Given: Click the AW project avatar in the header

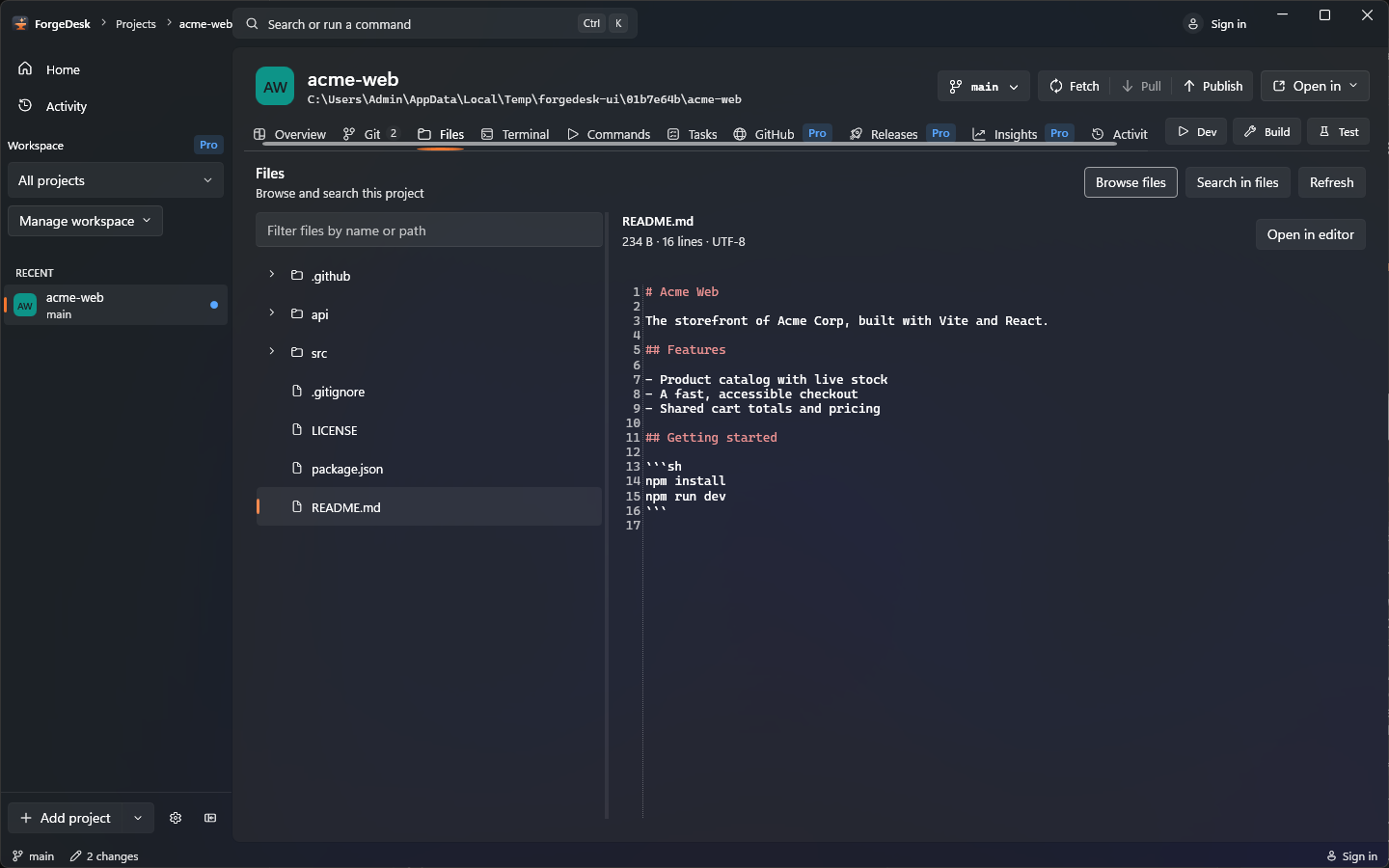Looking at the screenshot, I should (275, 86).
